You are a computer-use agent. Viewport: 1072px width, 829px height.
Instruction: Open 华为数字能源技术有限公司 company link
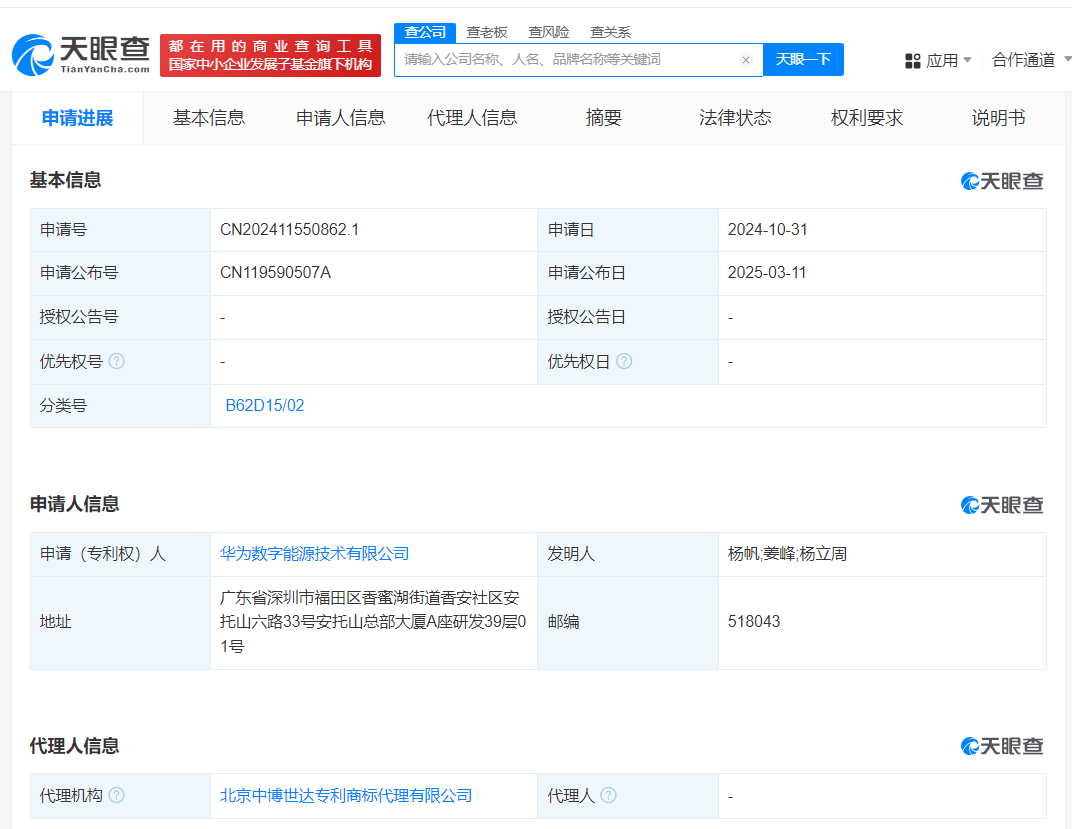(315, 553)
